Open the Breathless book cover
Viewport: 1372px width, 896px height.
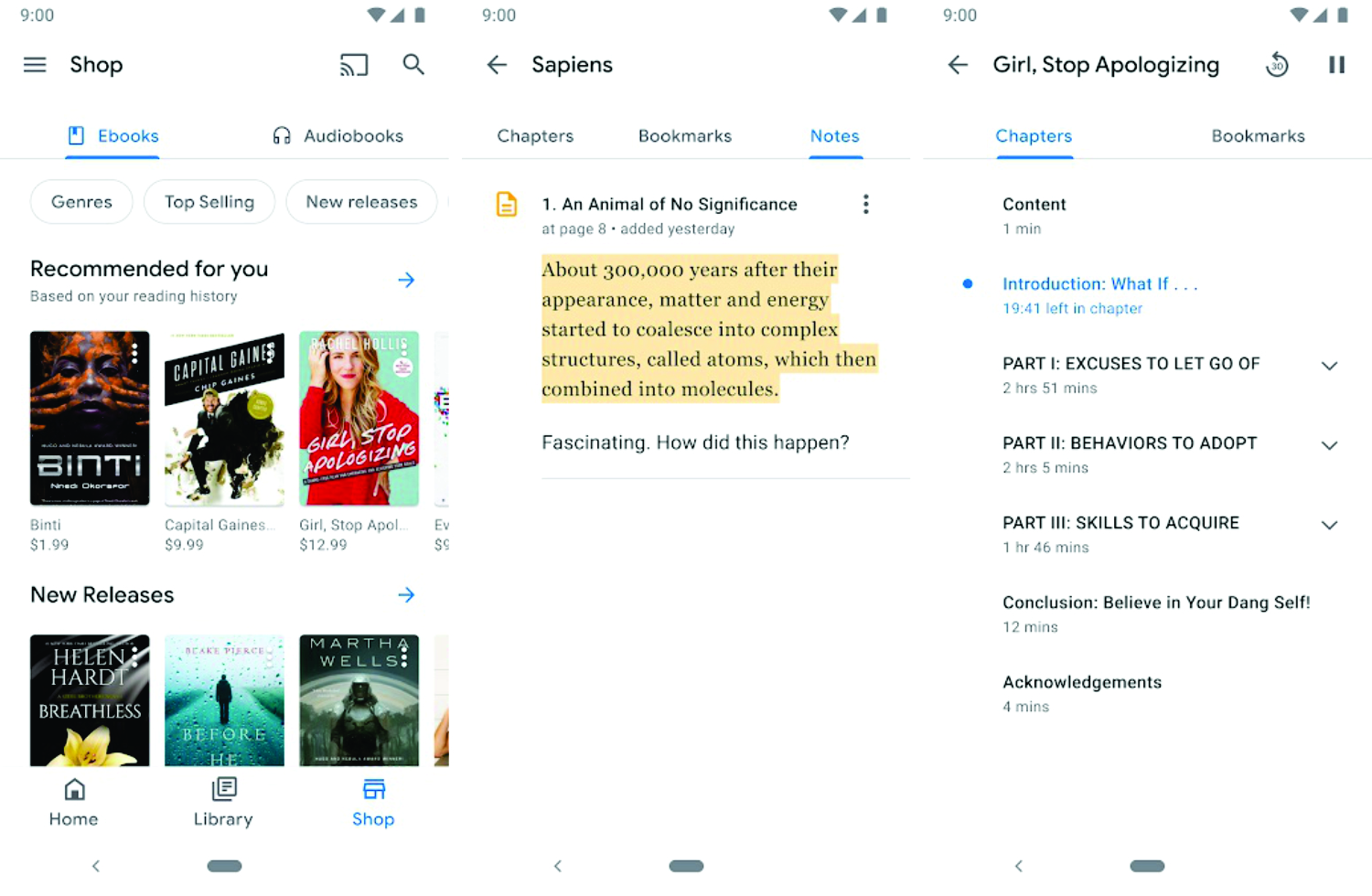click(x=90, y=700)
